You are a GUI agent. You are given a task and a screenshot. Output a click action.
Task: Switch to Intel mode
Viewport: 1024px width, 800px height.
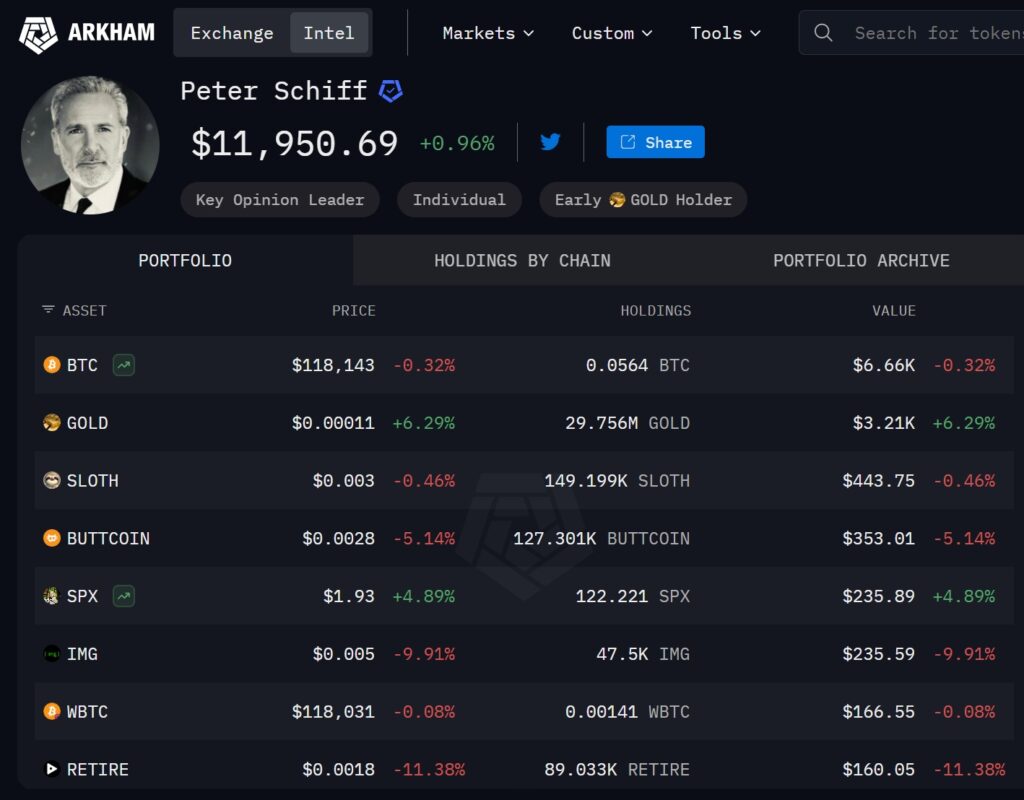click(x=329, y=33)
